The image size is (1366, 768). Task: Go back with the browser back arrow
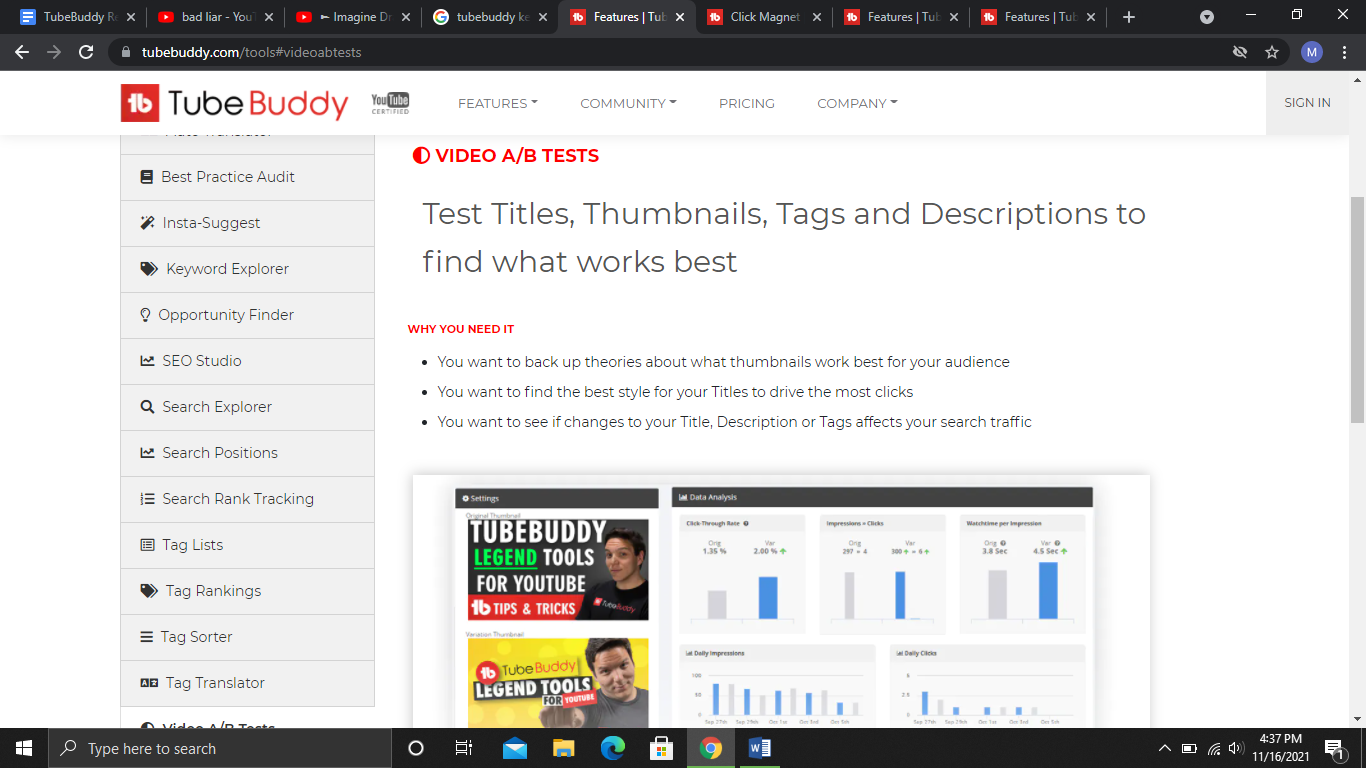point(22,52)
